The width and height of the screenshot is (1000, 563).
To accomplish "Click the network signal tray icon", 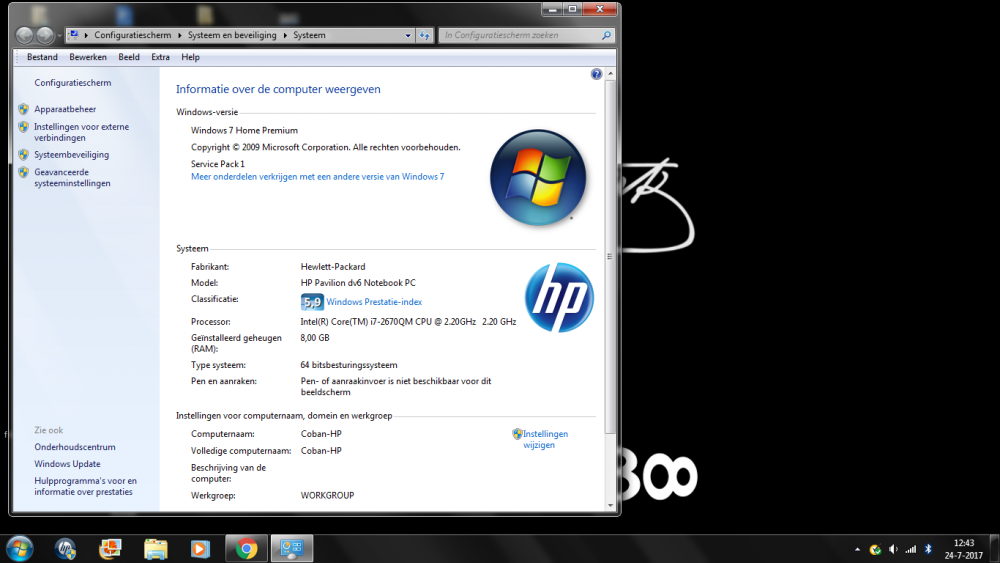I will click(x=911, y=549).
